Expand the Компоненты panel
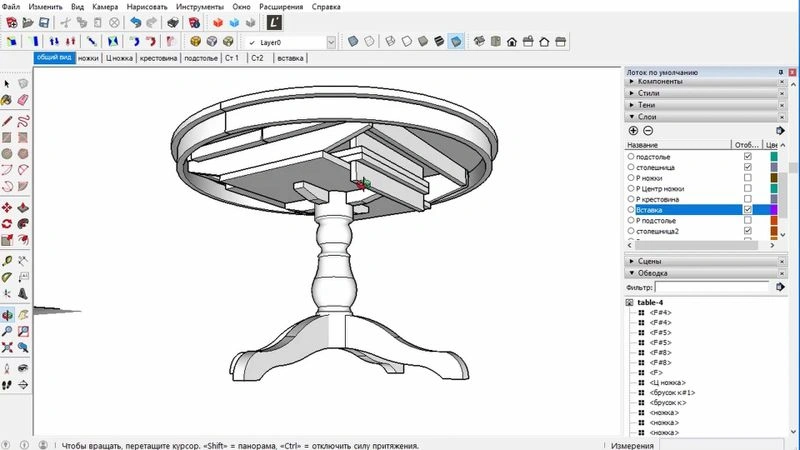The height and width of the screenshot is (450, 800). [631, 81]
